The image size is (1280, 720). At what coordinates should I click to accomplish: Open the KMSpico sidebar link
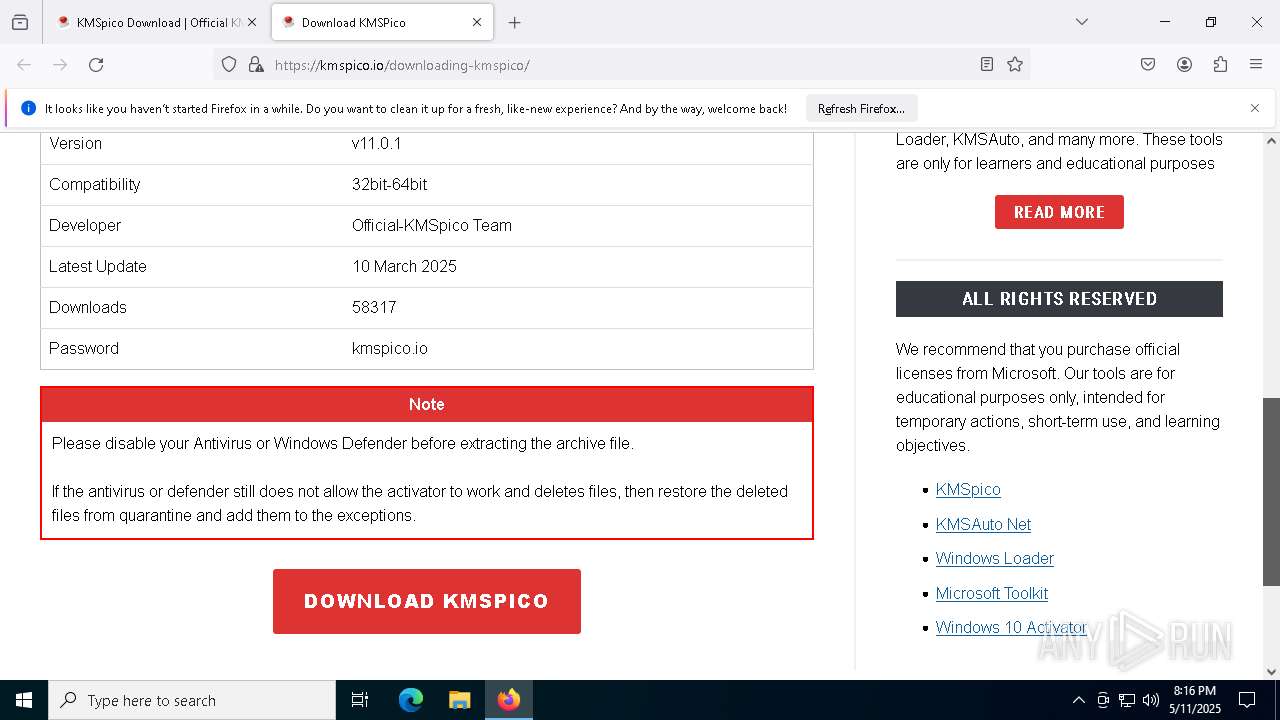coord(968,489)
